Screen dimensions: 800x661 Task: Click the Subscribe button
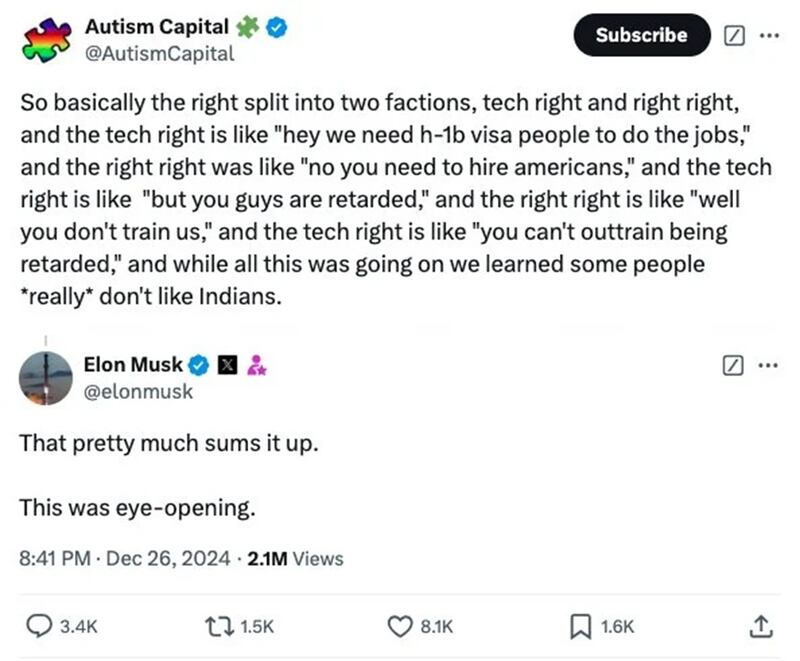pos(641,35)
